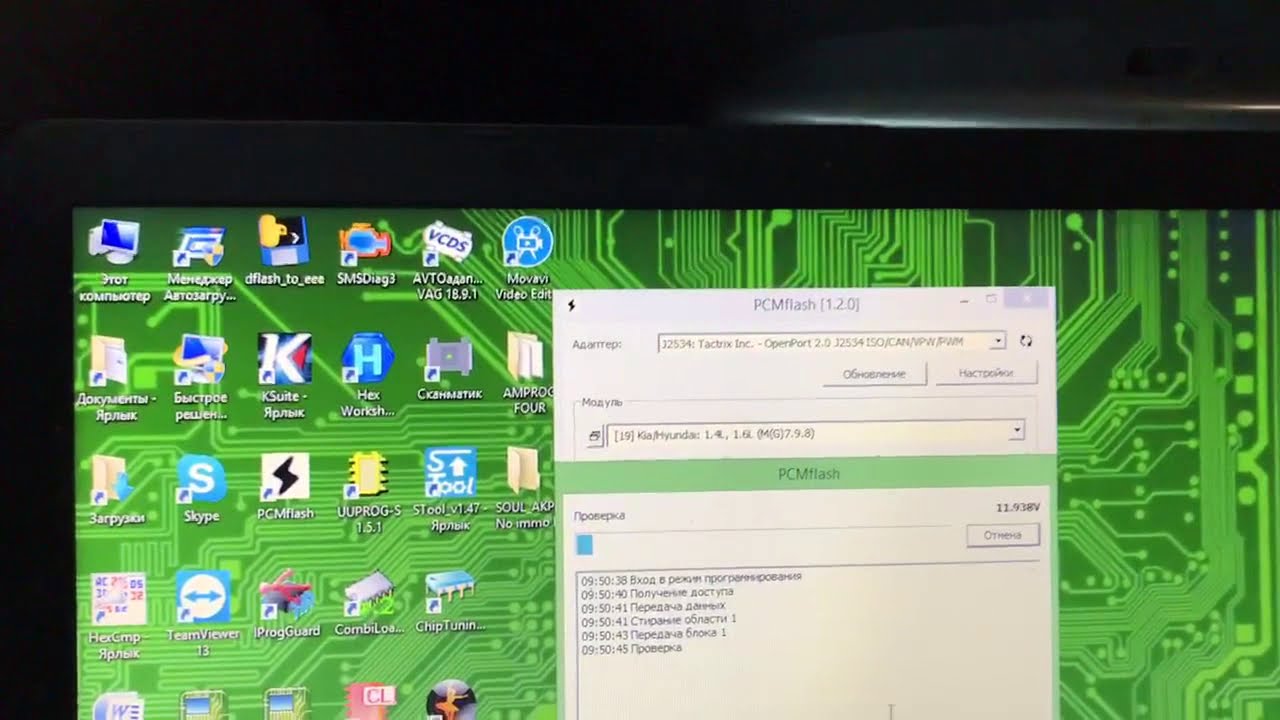Click the green PCMflash dialog header
This screenshot has height=720, width=1280.
808,474
